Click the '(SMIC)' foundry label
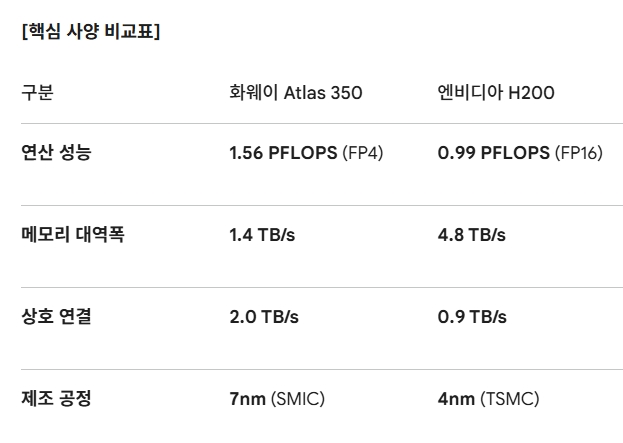Image resolution: width=623 pixels, height=443 pixels. 297,399
